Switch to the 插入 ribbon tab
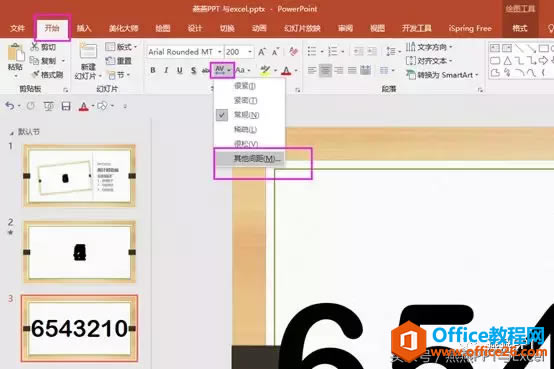 coord(84,28)
